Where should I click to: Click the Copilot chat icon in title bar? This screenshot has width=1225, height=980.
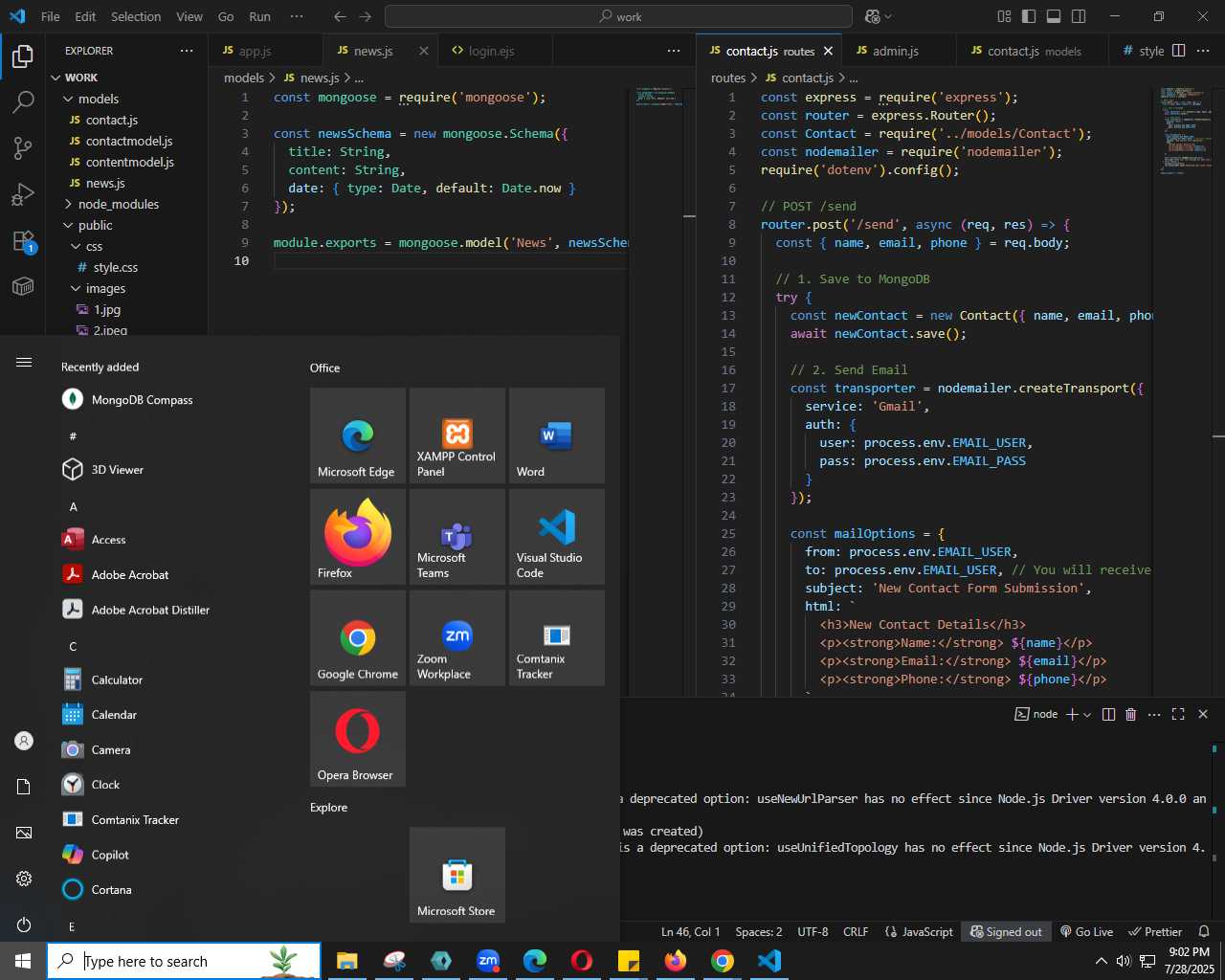click(x=872, y=16)
